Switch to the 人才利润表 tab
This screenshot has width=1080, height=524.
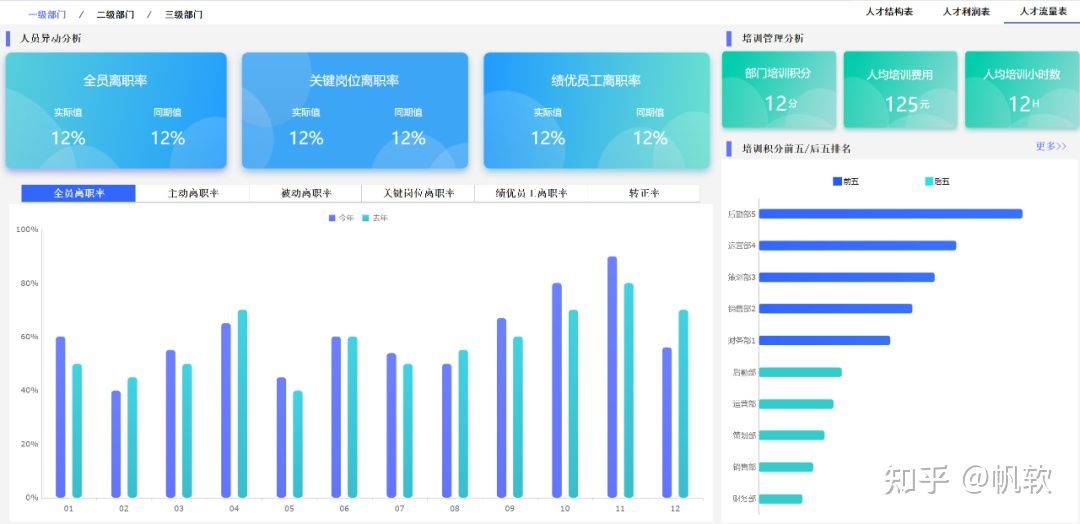click(966, 12)
